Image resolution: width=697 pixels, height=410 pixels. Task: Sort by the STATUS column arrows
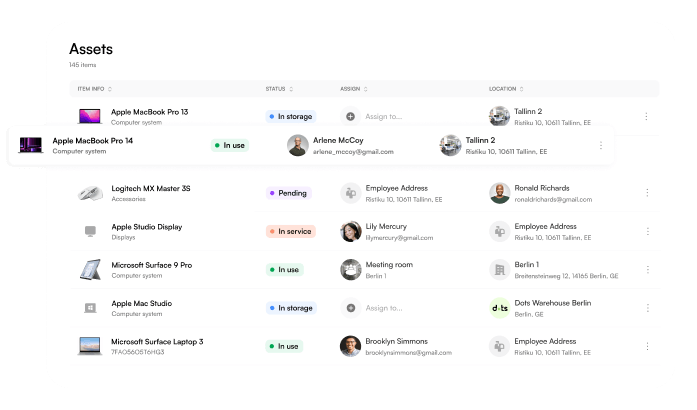tap(291, 89)
